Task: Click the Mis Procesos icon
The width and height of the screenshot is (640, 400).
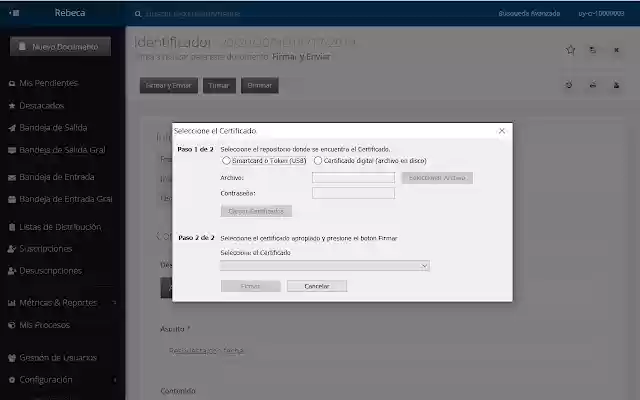Action: (12, 325)
